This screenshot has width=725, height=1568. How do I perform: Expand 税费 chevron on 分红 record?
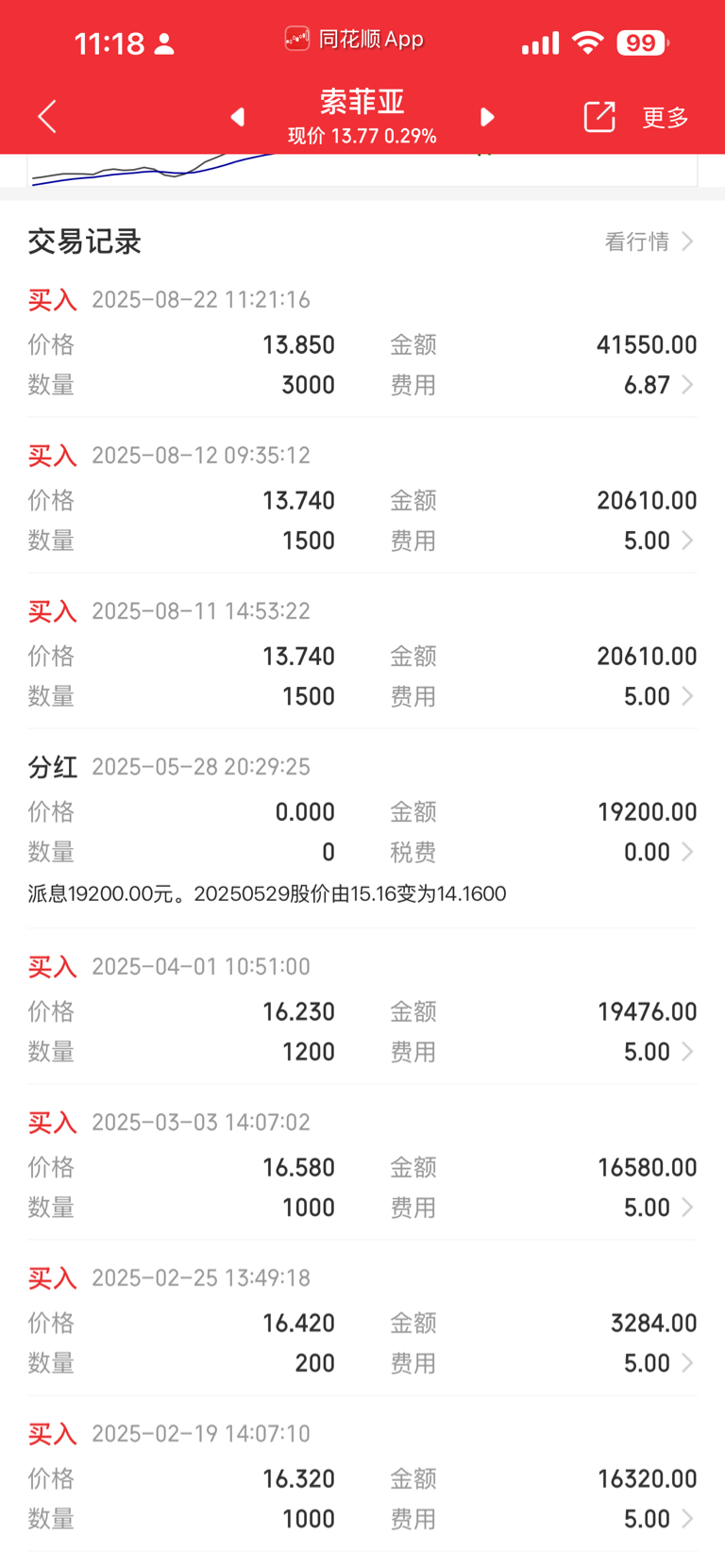coord(688,852)
